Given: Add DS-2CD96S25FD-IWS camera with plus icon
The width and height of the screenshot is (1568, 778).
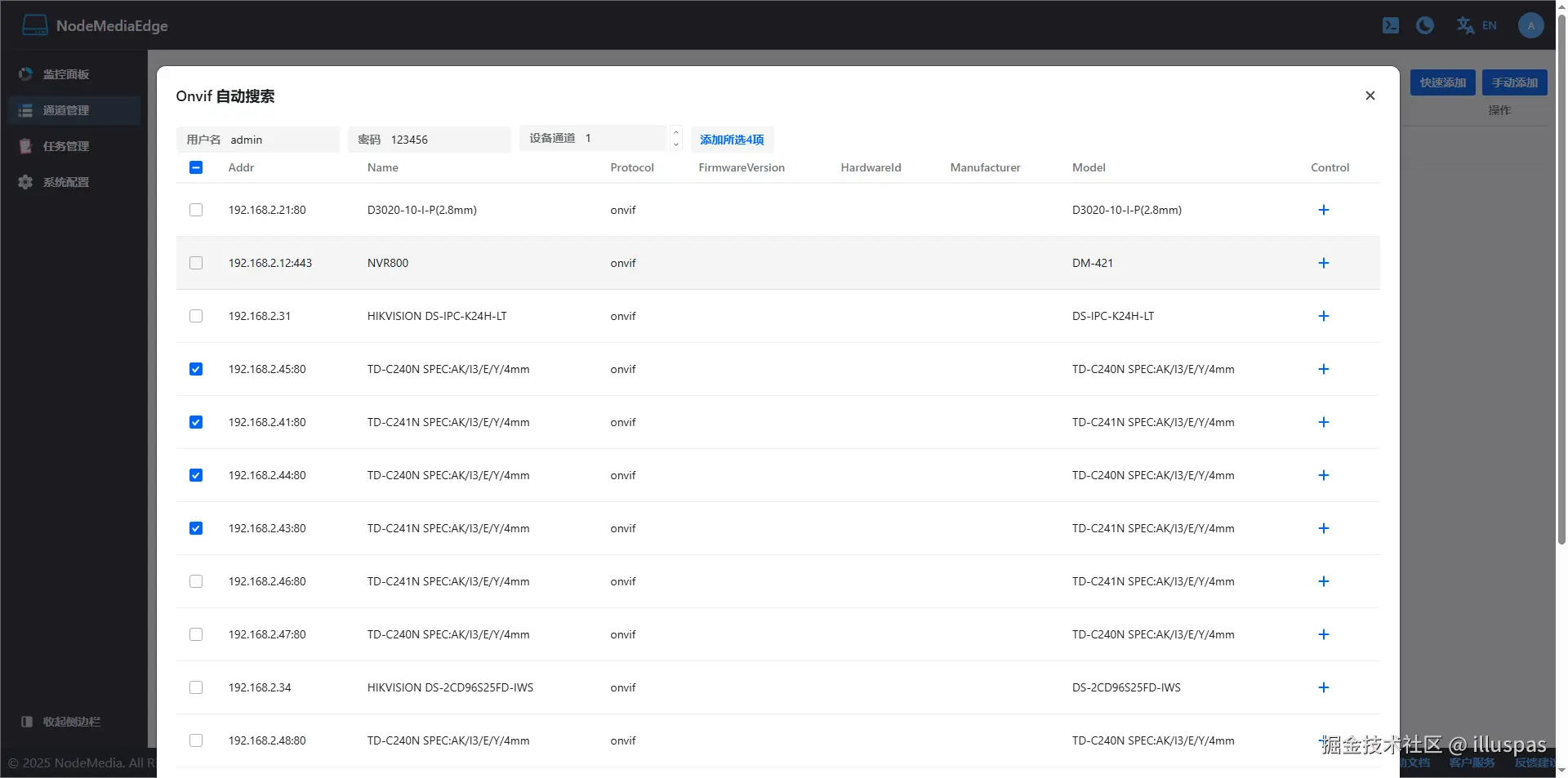Looking at the screenshot, I should pyautogui.click(x=1324, y=687).
